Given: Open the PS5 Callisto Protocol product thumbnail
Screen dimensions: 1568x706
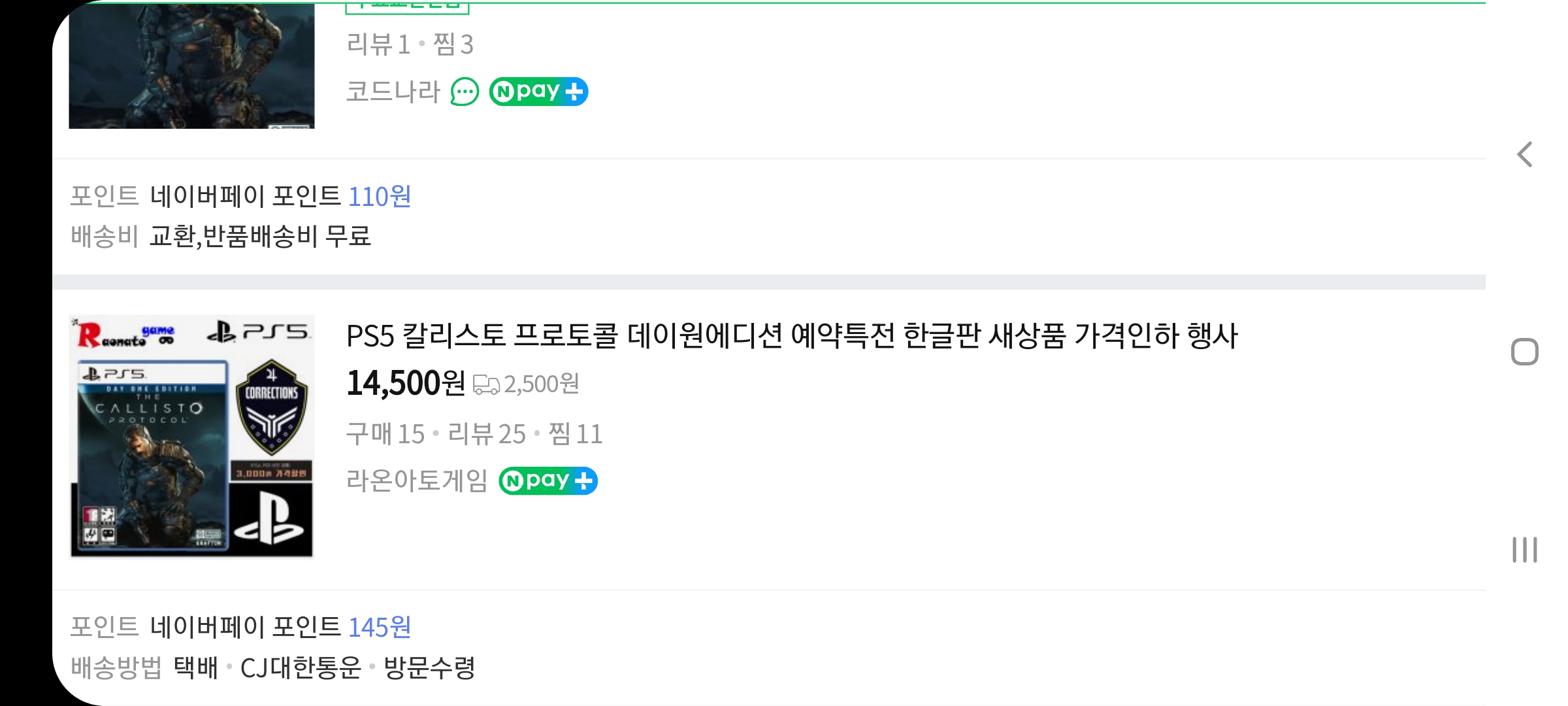Looking at the screenshot, I should [191, 437].
